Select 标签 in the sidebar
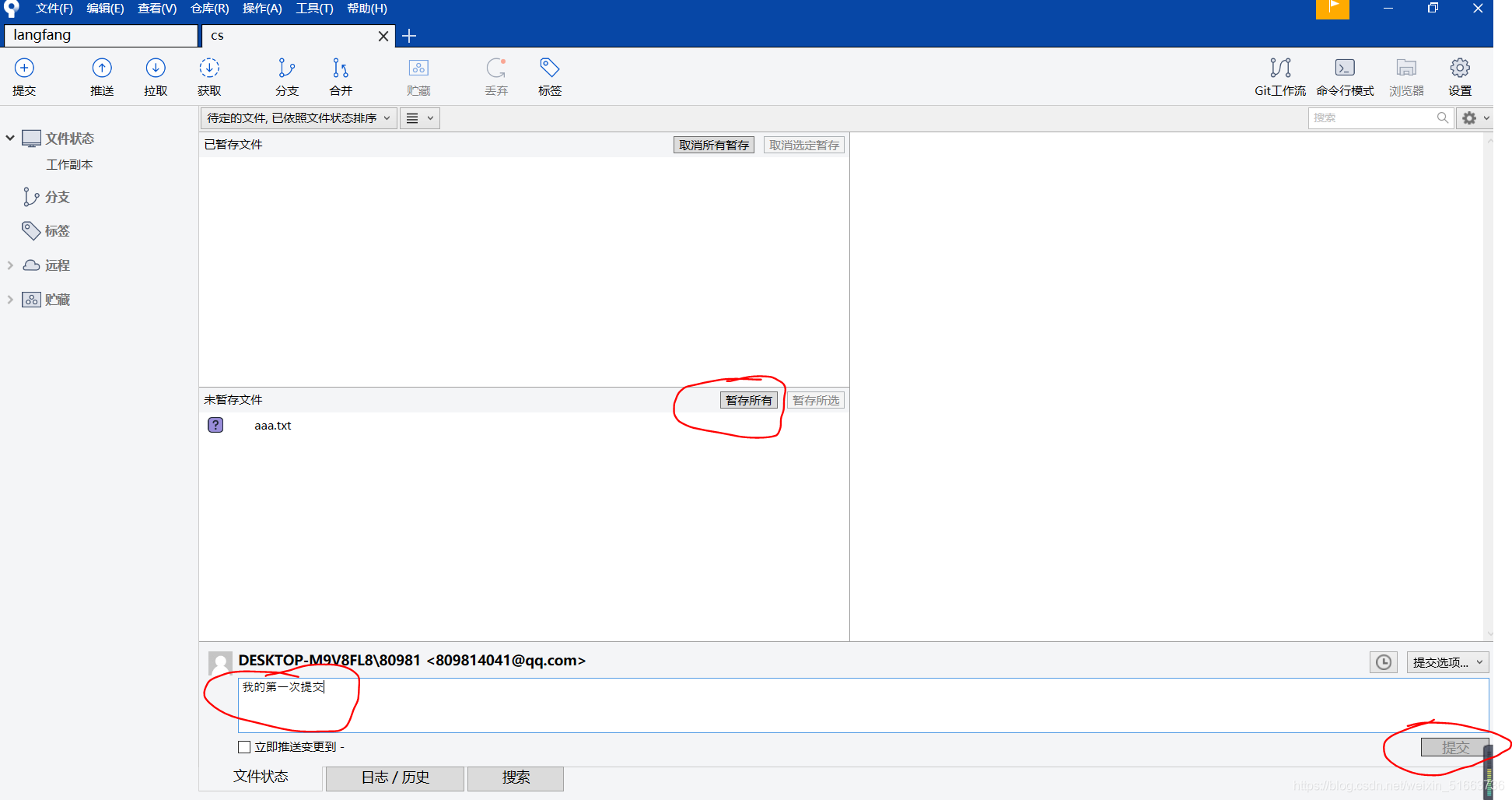 click(x=58, y=231)
